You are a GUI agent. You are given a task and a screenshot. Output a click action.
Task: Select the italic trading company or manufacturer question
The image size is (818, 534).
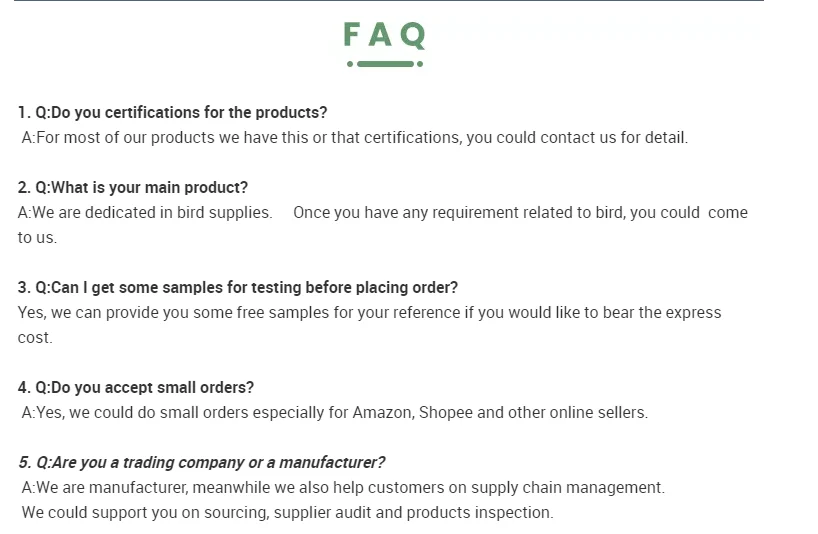click(202, 462)
